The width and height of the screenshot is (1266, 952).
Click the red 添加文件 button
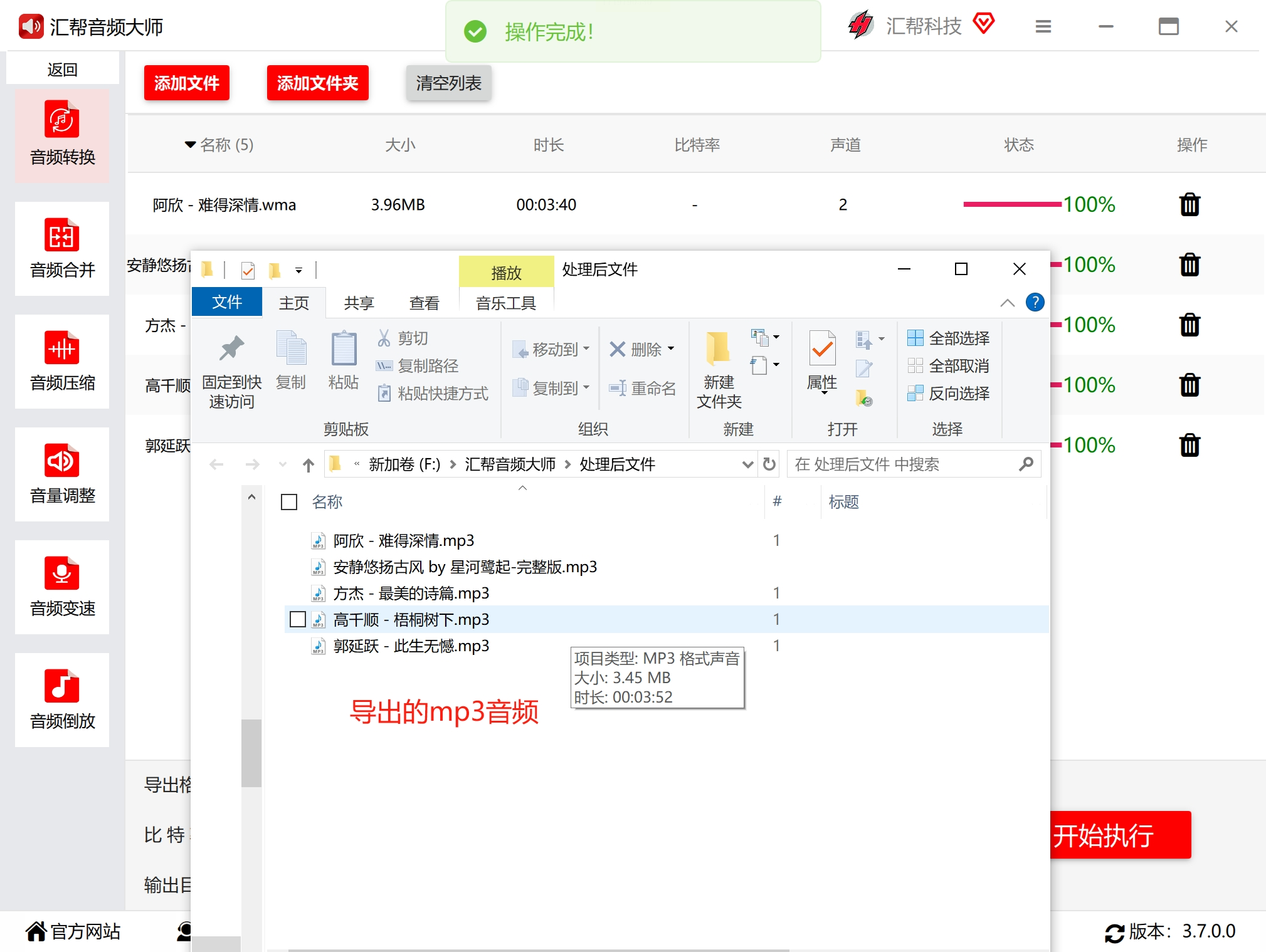186,83
